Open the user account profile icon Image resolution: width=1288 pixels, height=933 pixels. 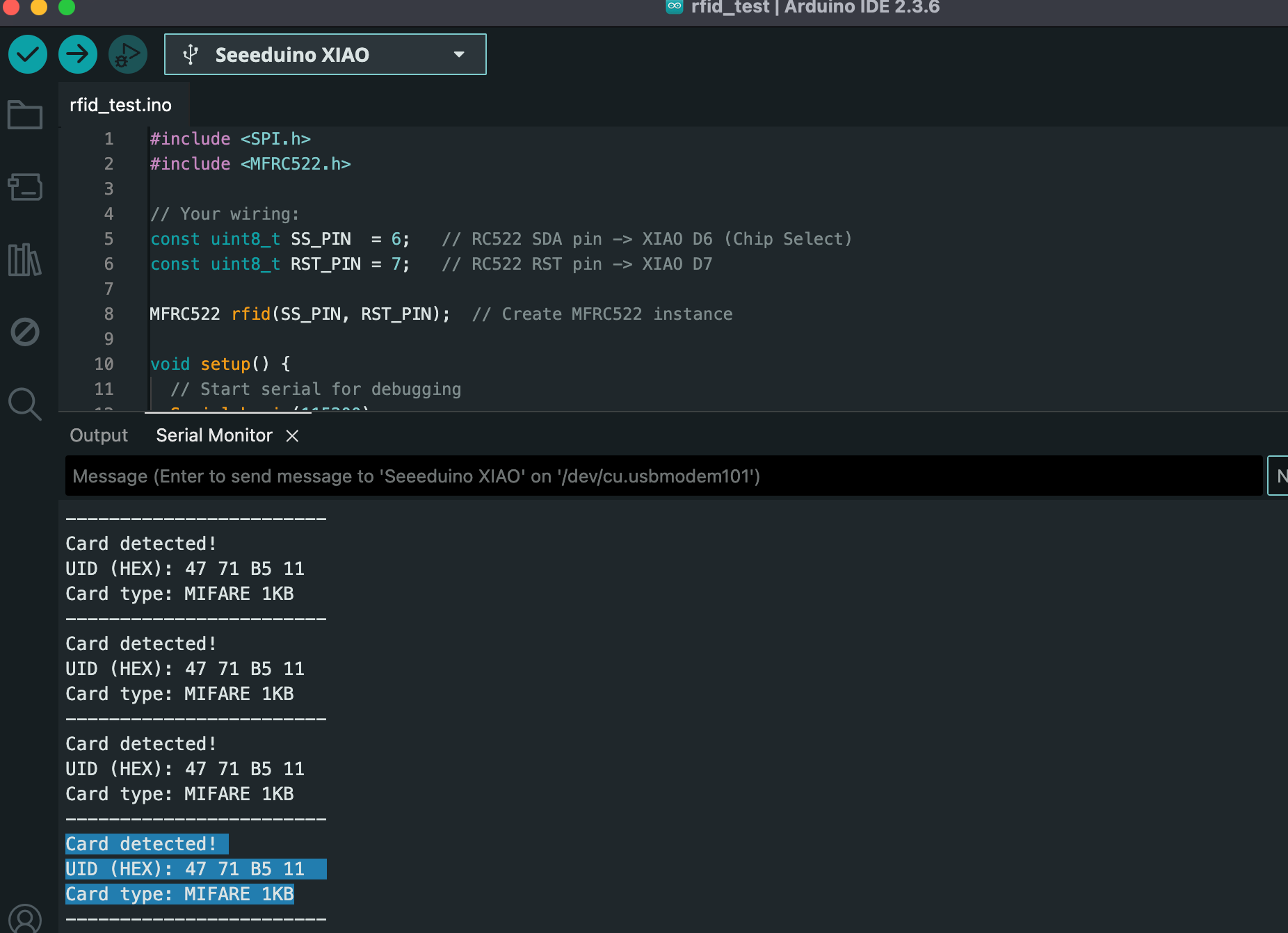pyautogui.click(x=25, y=919)
